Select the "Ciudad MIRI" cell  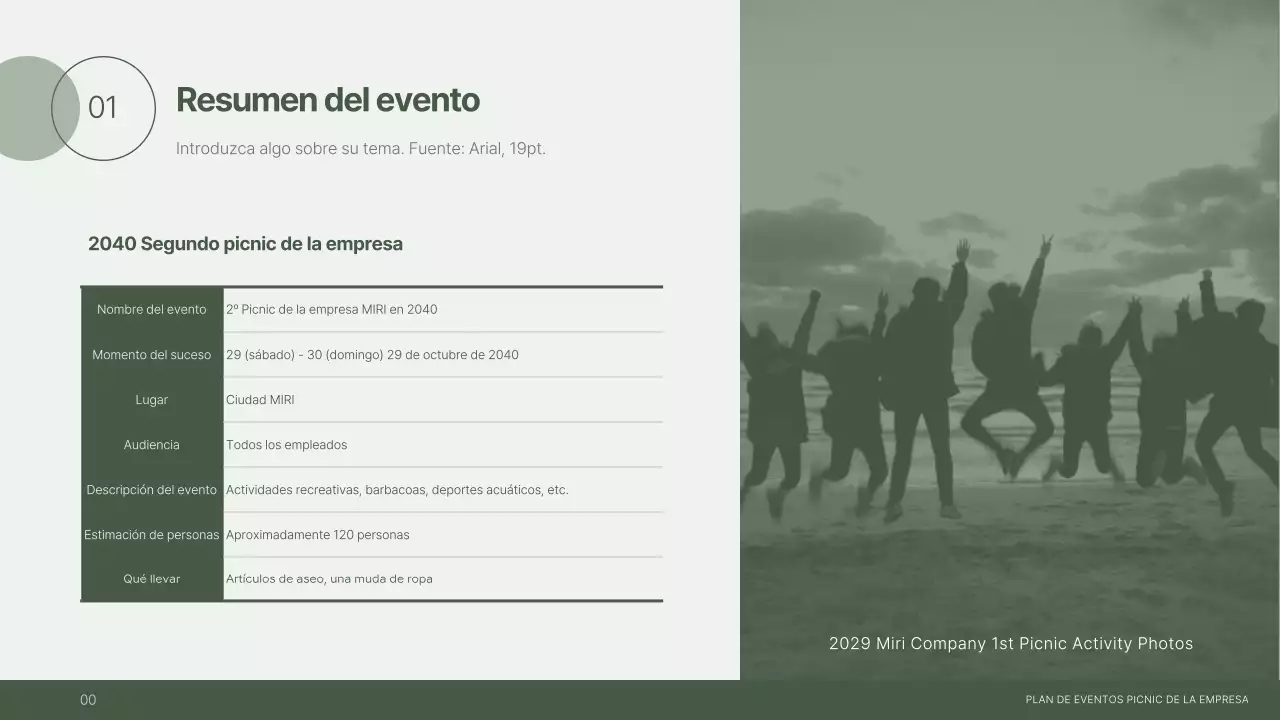coord(260,399)
